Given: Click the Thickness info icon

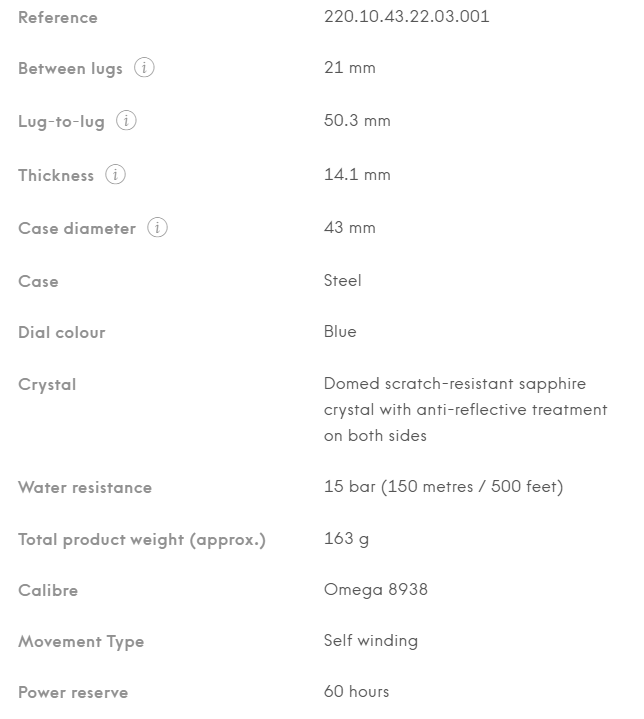Looking at the screenshot, I should tap(116, 175).
